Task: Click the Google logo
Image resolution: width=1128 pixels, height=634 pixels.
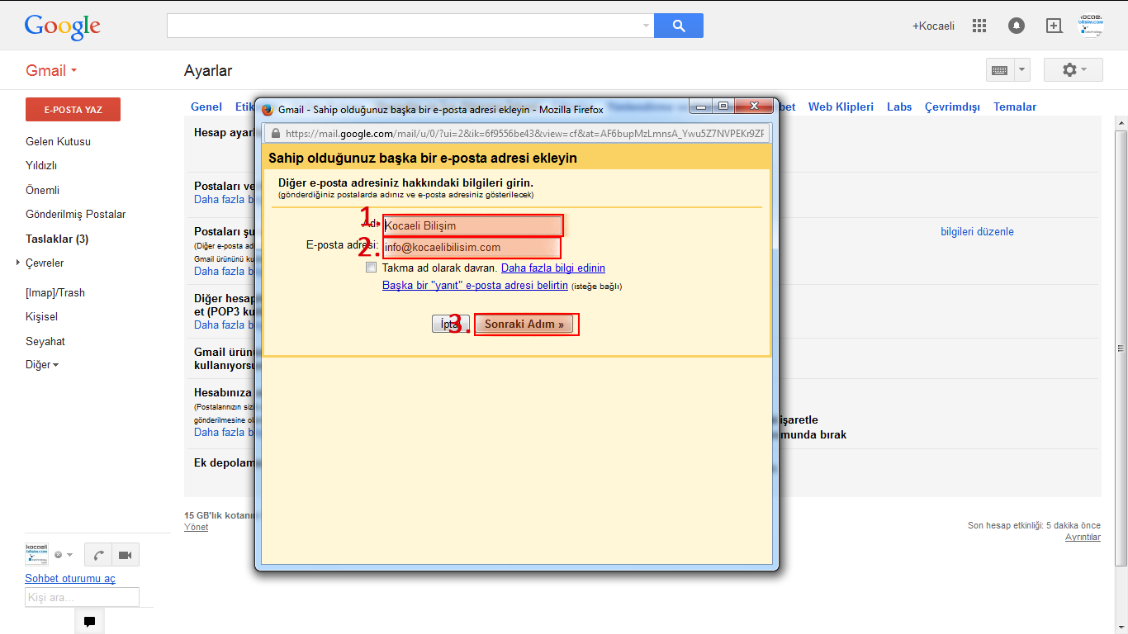Action: point(63,27)
